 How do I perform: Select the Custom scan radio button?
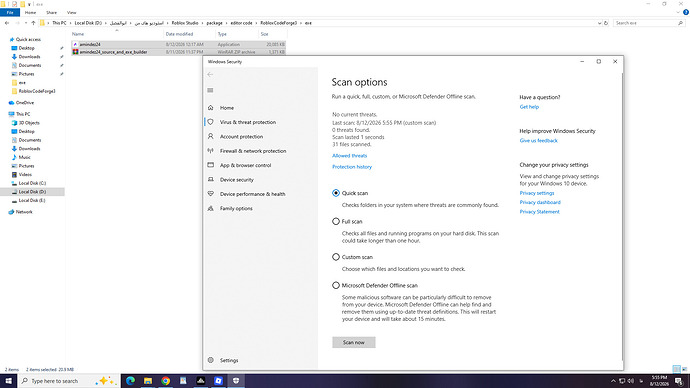336,257
